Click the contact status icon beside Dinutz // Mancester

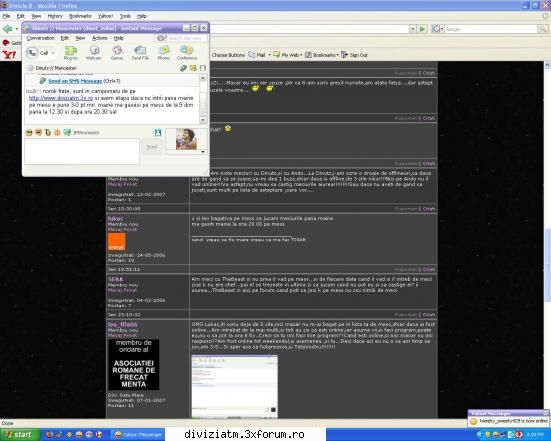pos(31,68)
